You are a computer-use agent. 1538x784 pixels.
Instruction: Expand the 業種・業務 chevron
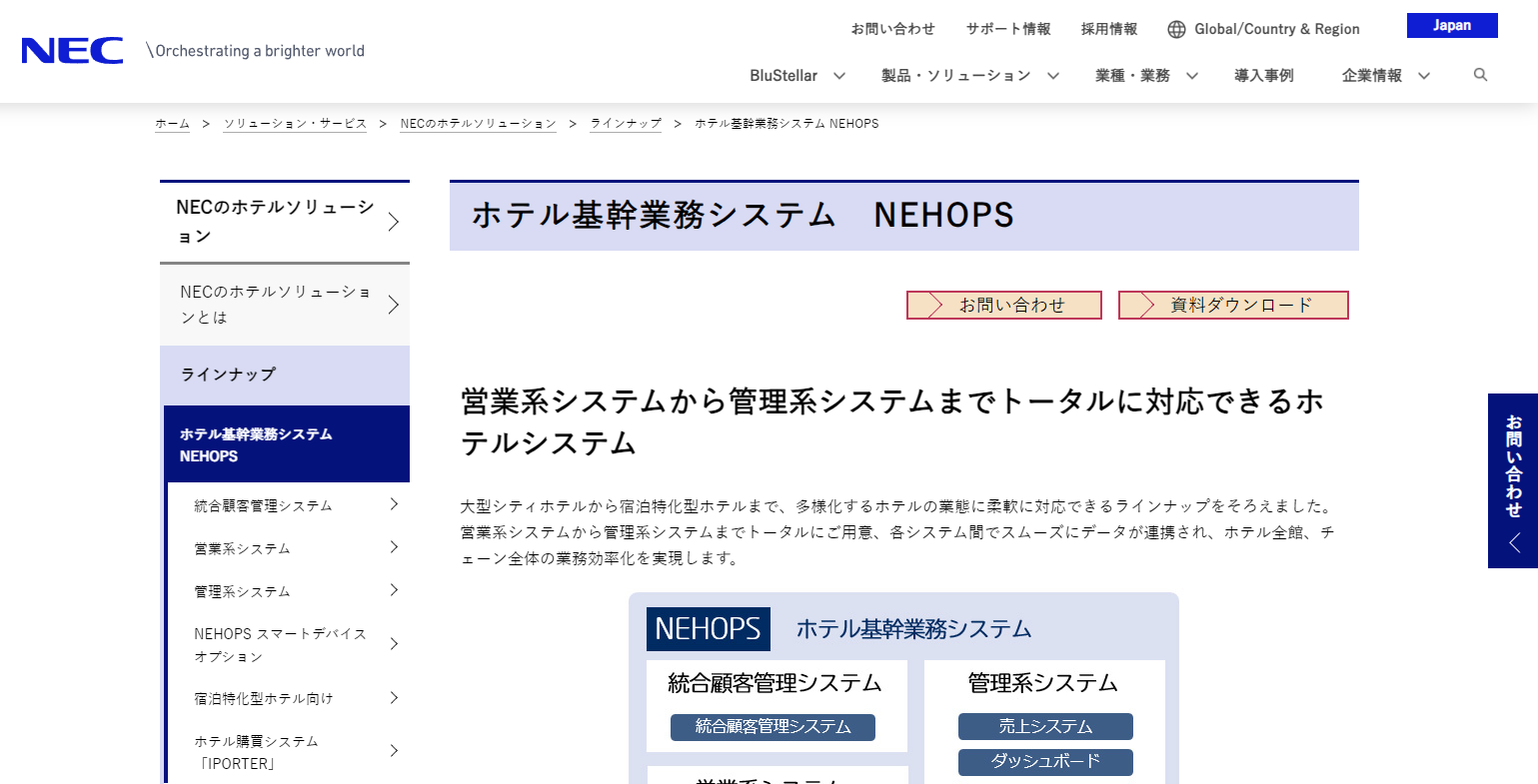click(1191, 76)
